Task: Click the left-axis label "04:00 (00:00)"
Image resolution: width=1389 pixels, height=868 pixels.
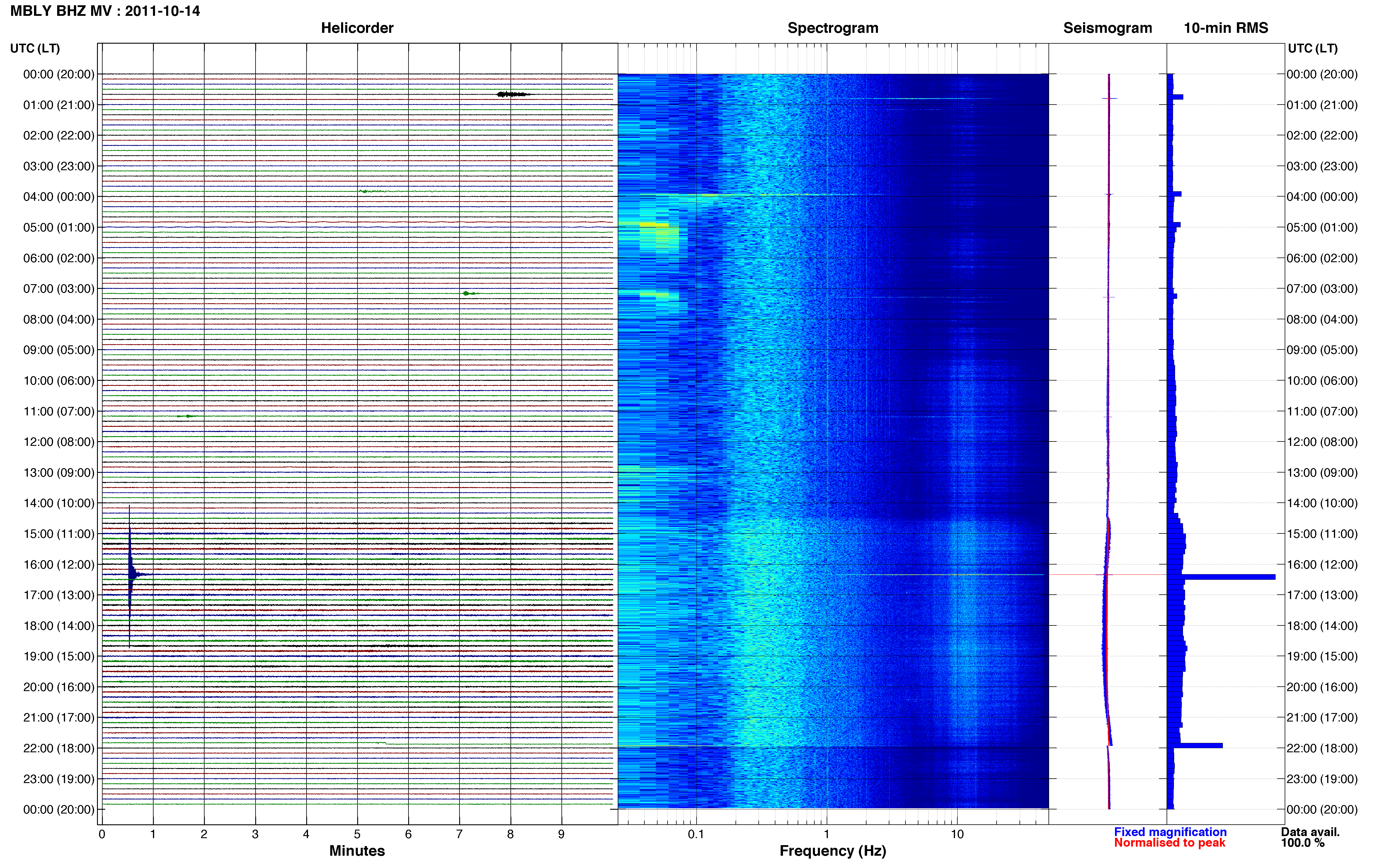Action: pos(59,197)
